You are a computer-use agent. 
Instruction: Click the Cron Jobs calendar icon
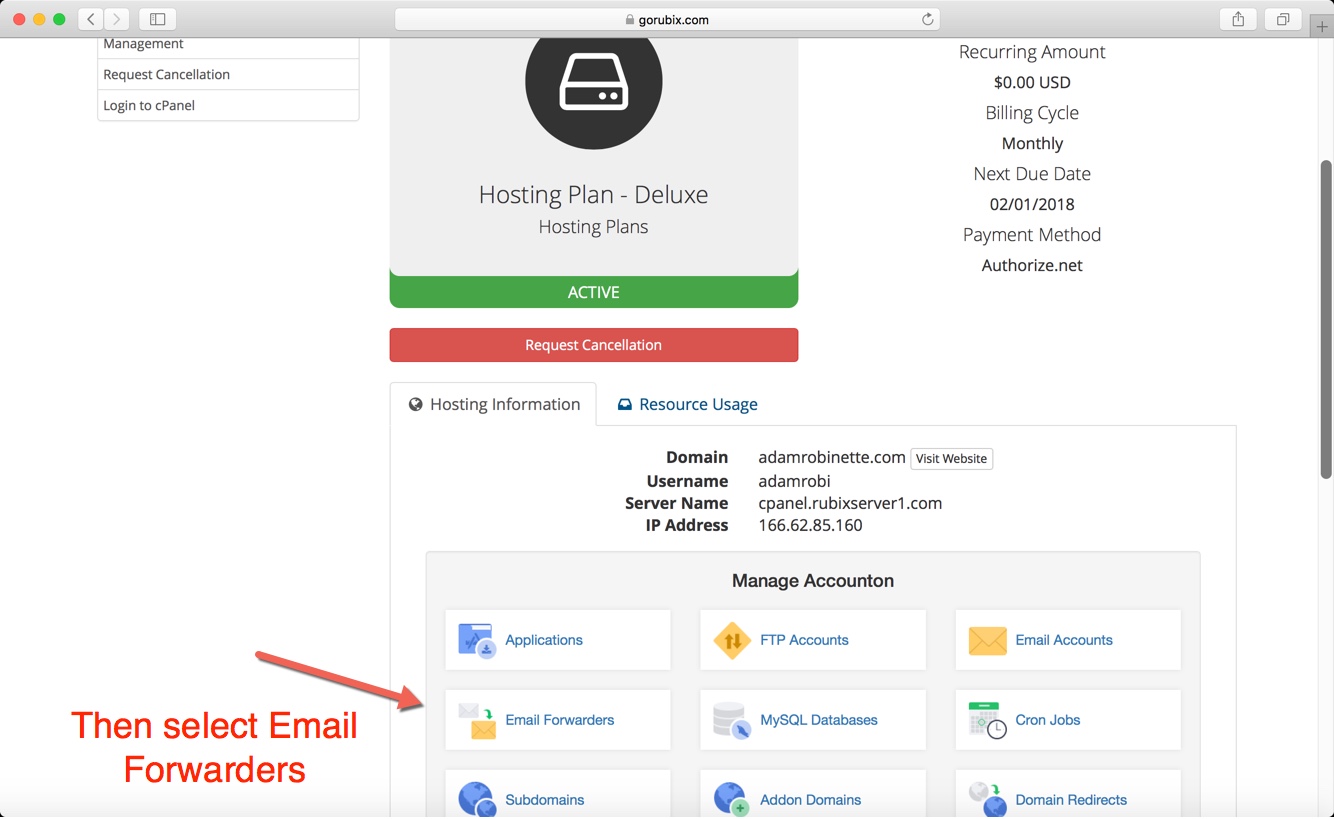pos(987,720)
